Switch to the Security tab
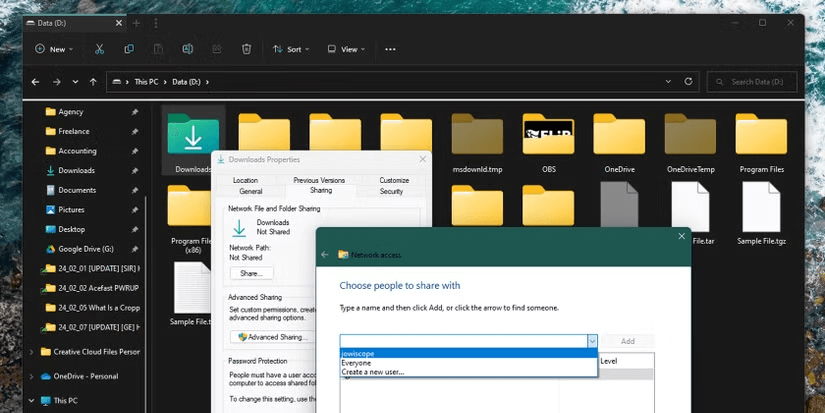 pyautogui.click(x=391, y=191)
